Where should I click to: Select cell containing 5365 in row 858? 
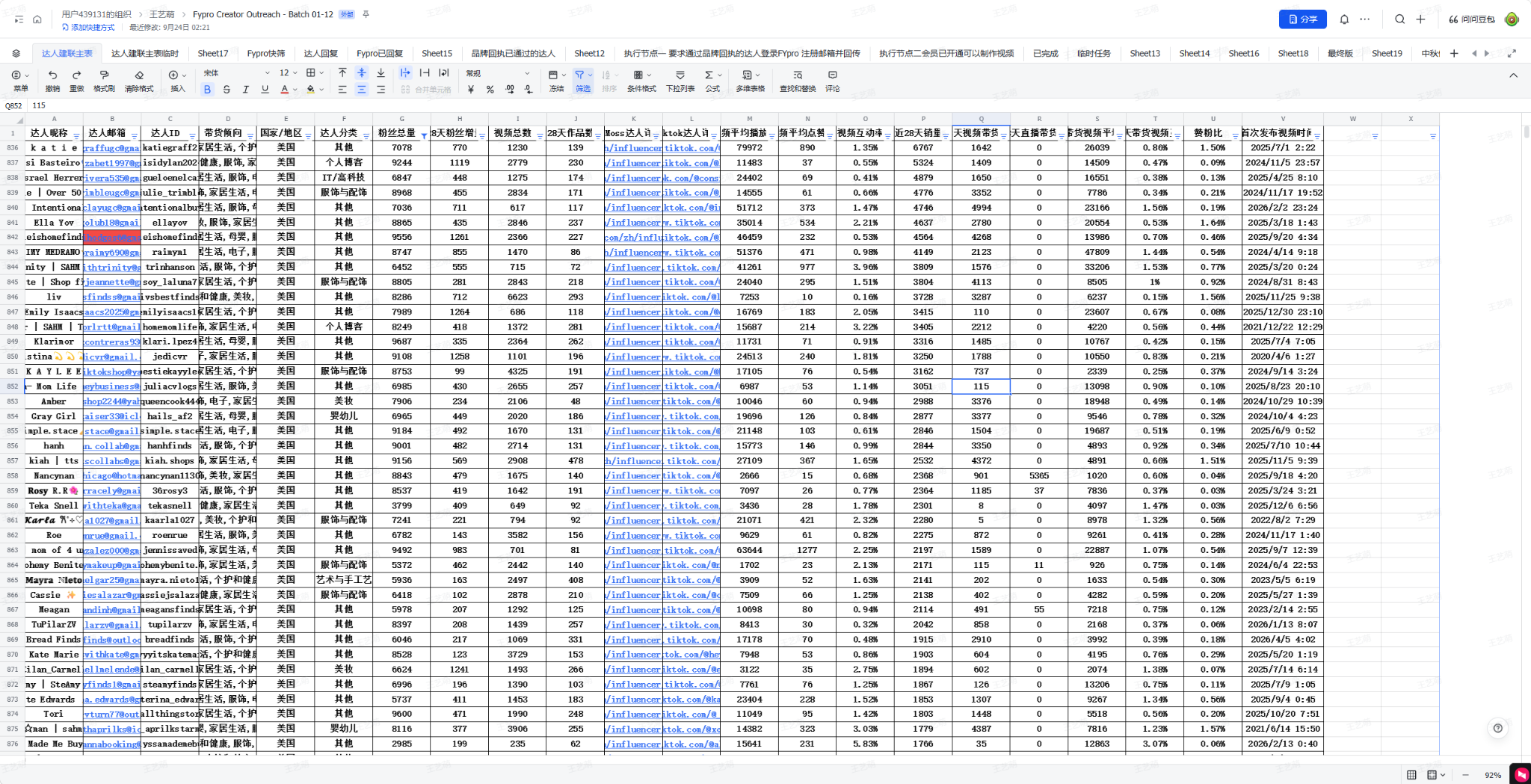coord(1038,475)
